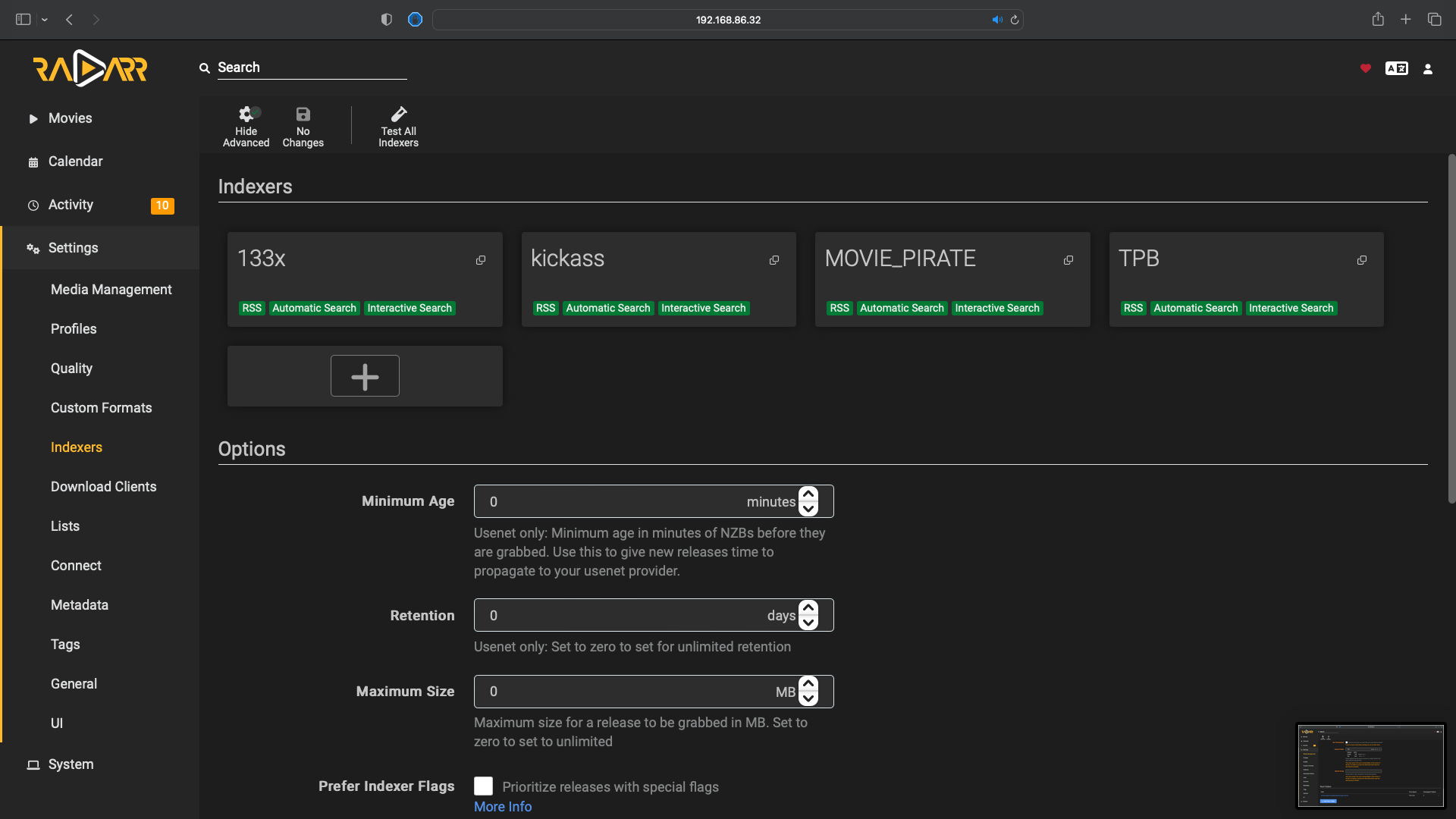1456x819 pixels.
Task: Expand Safari sidebar dropdown chevron
Action: pyautogui.click(x=45, y=20)
